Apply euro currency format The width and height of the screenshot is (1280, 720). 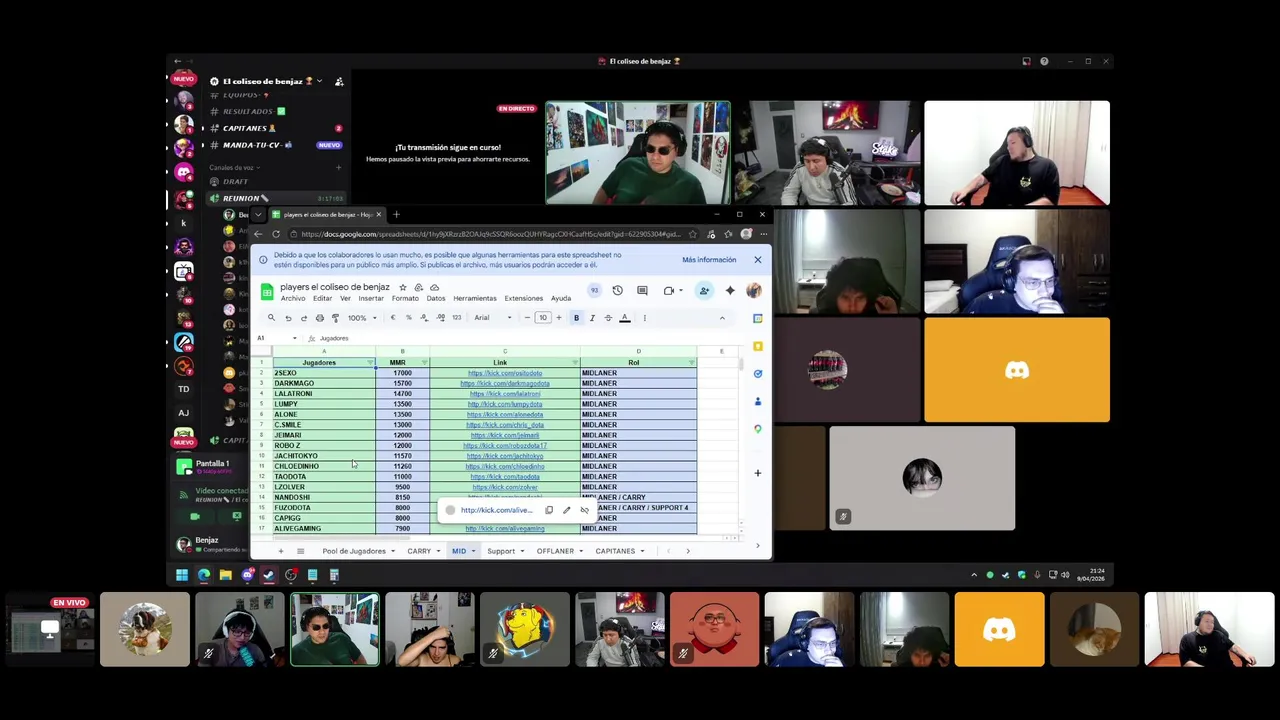[x=393, y=318]
